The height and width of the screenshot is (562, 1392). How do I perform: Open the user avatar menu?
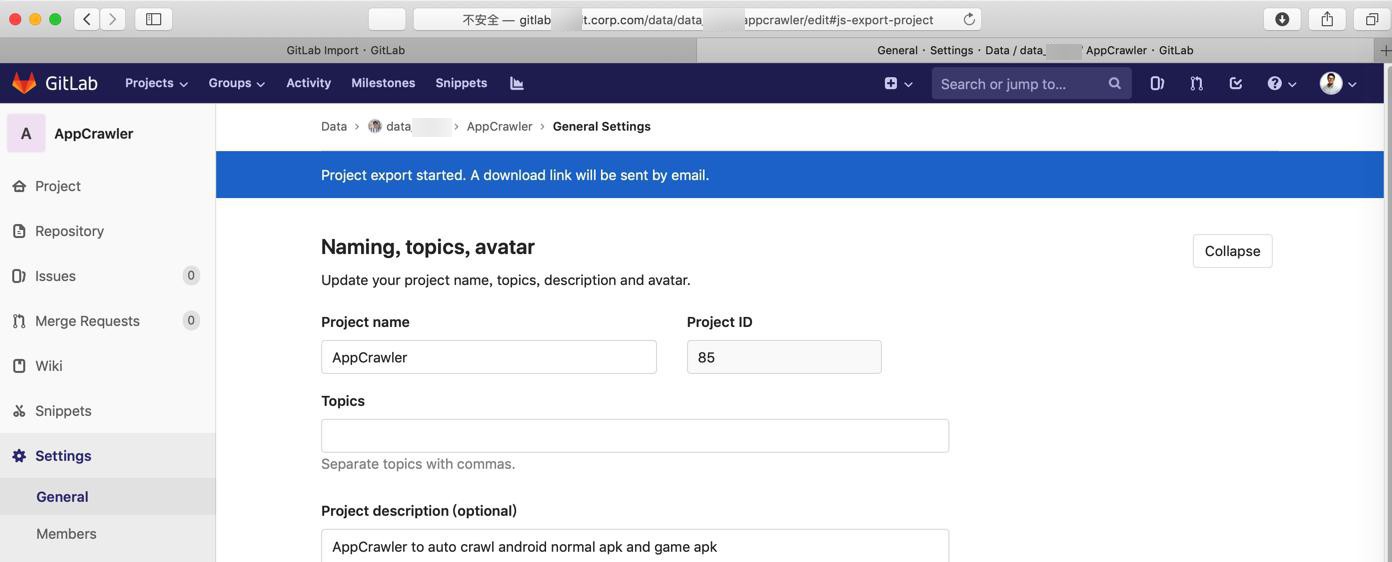(1338, 84)
